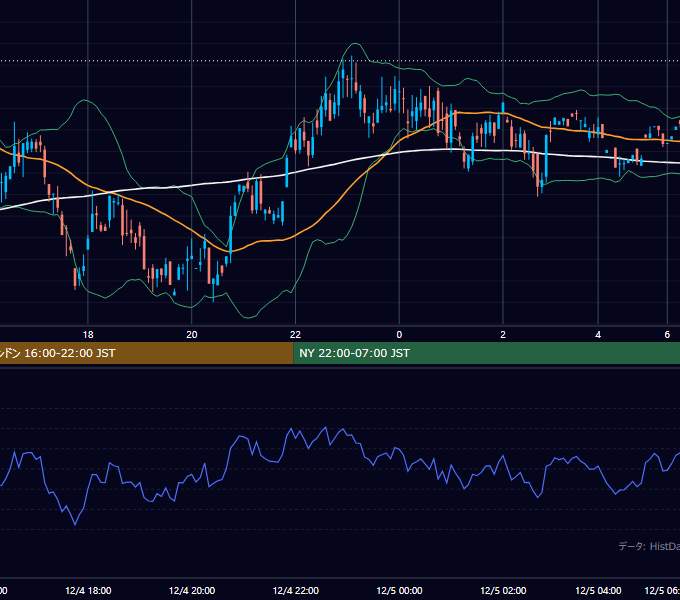Click the "4" hour label on upper time axis
Viewport: 680px width, 600px height.
[x=598, y=335]
